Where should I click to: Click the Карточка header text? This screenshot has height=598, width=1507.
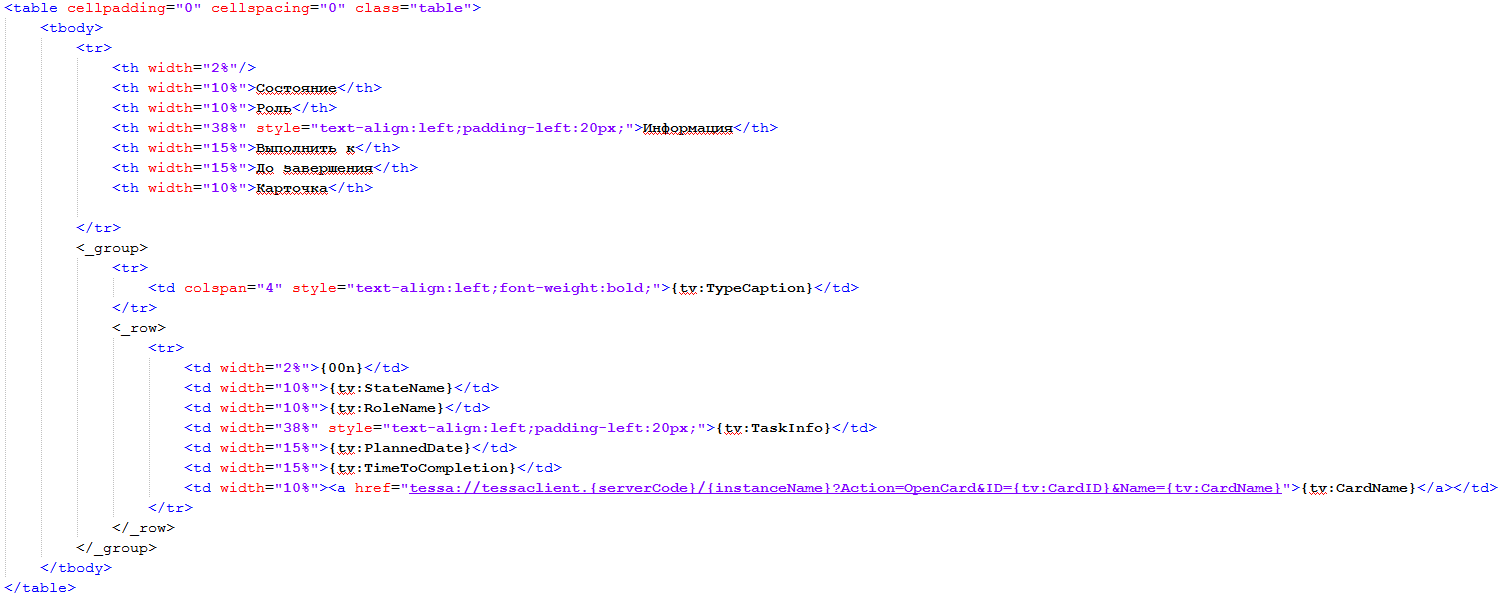292,188
